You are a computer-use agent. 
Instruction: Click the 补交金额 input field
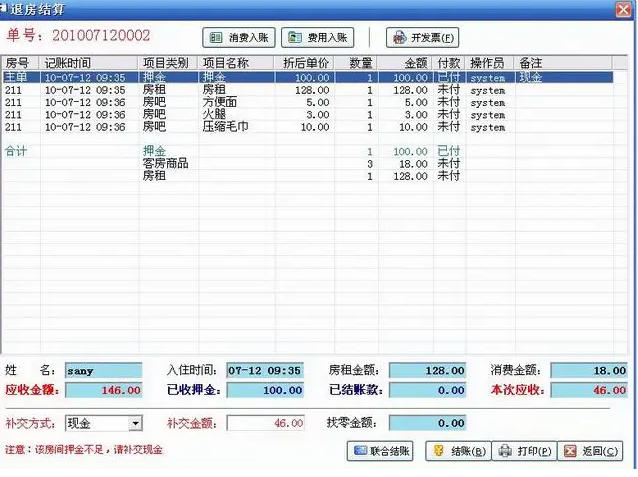[x=265, y=423]
